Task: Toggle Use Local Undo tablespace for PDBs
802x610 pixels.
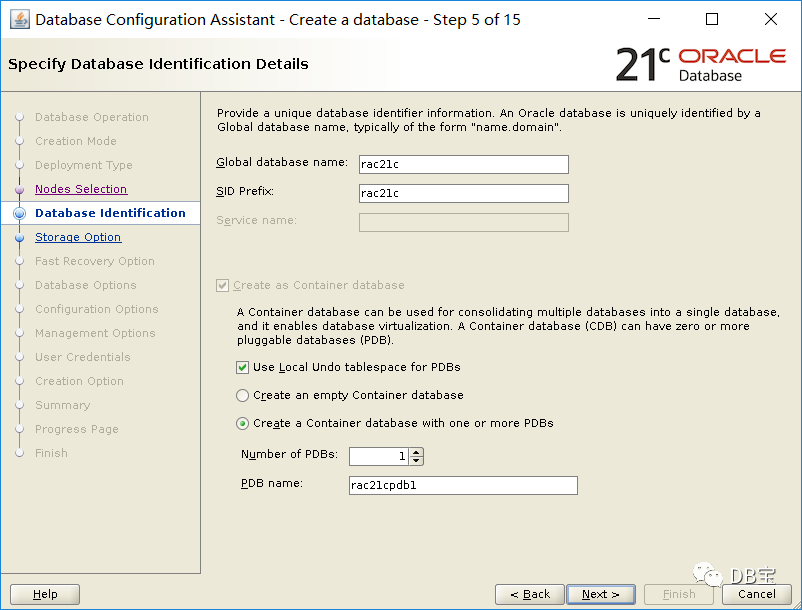Action: click(x=242, y=368)
